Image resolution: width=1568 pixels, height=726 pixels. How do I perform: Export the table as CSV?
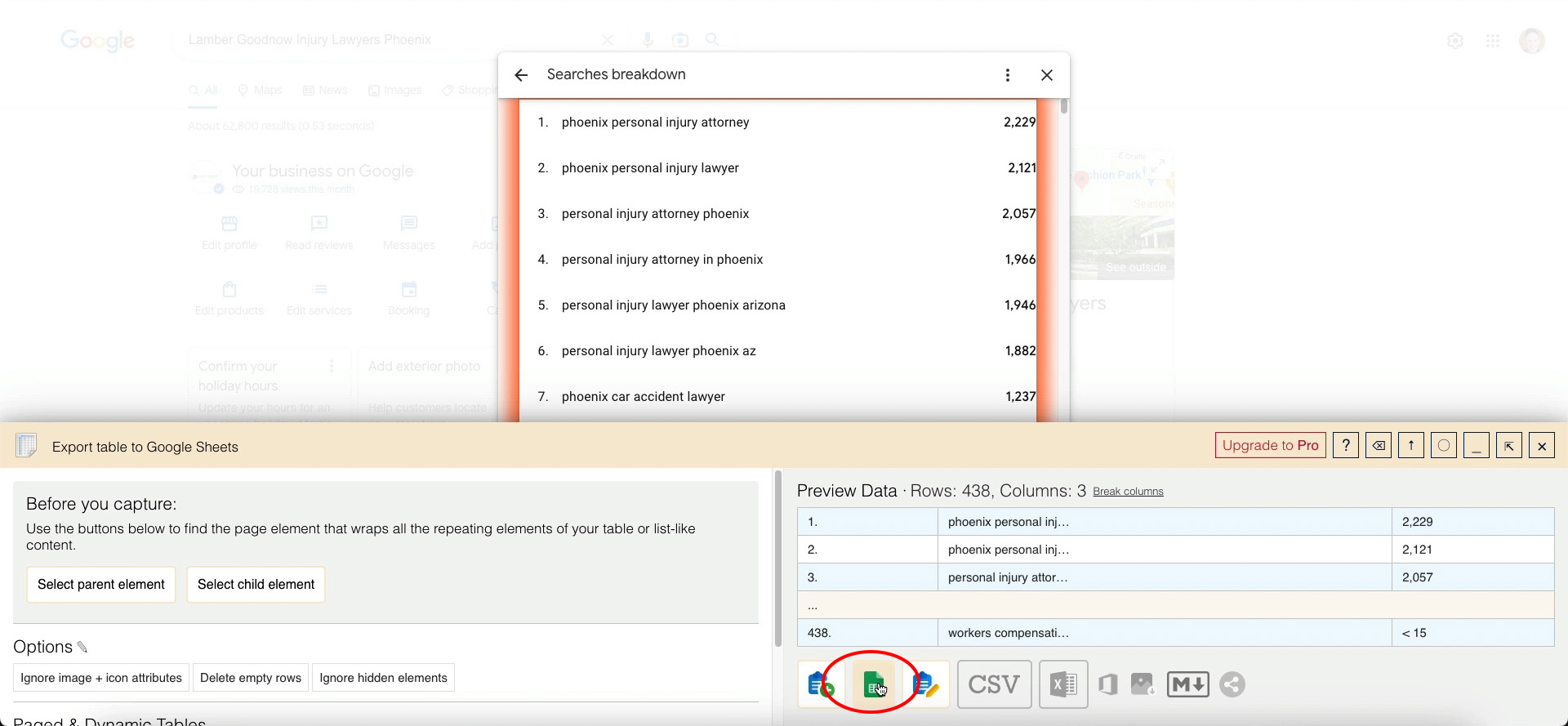tap(994, 684)
